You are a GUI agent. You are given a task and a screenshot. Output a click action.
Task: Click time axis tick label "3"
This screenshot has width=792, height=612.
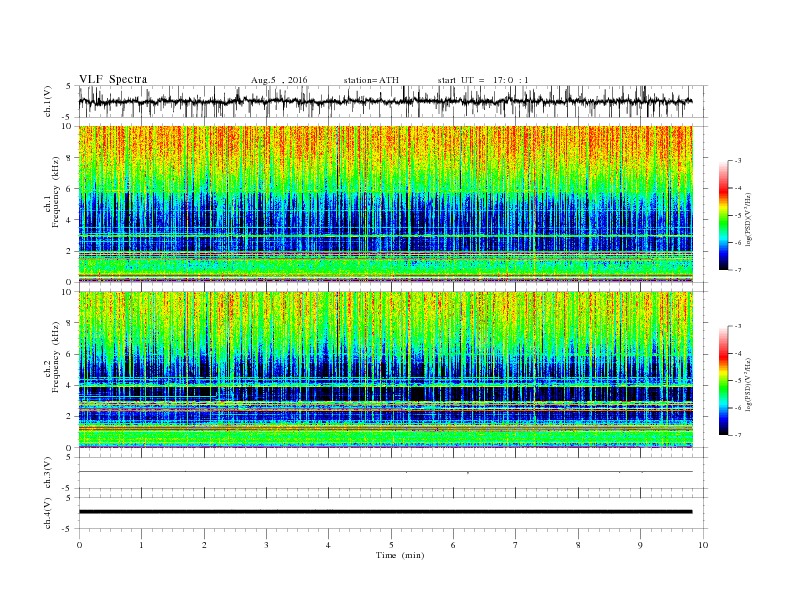[266, 545]
